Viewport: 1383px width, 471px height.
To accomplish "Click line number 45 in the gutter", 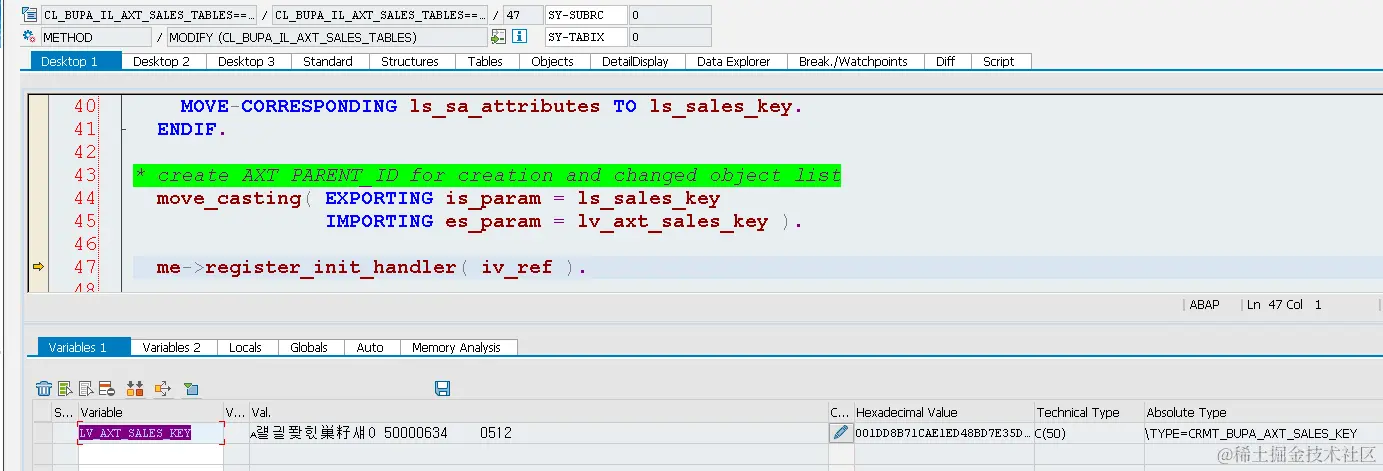I will pos(85,221).
